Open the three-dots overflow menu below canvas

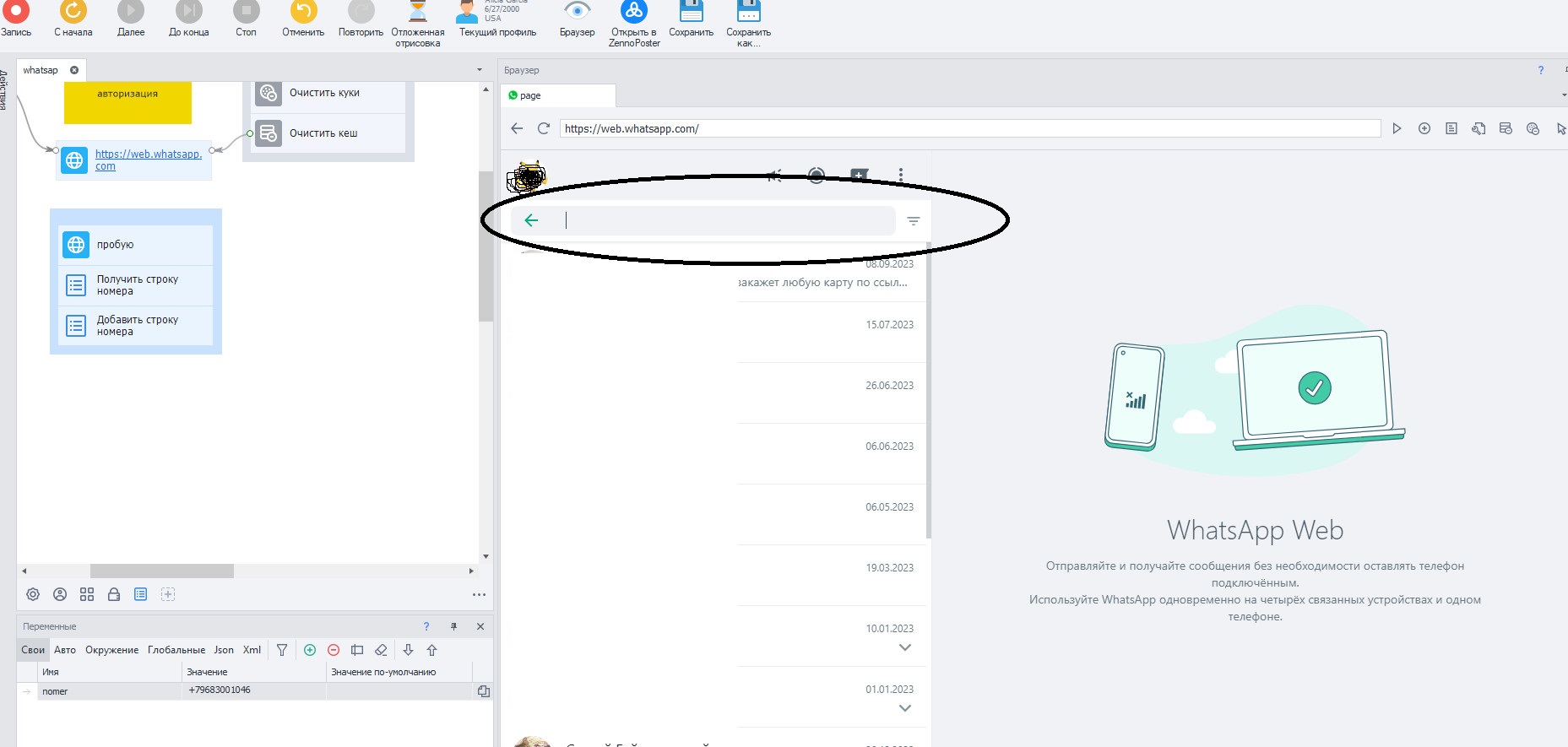pyautogui.click(x=480, y=594)
